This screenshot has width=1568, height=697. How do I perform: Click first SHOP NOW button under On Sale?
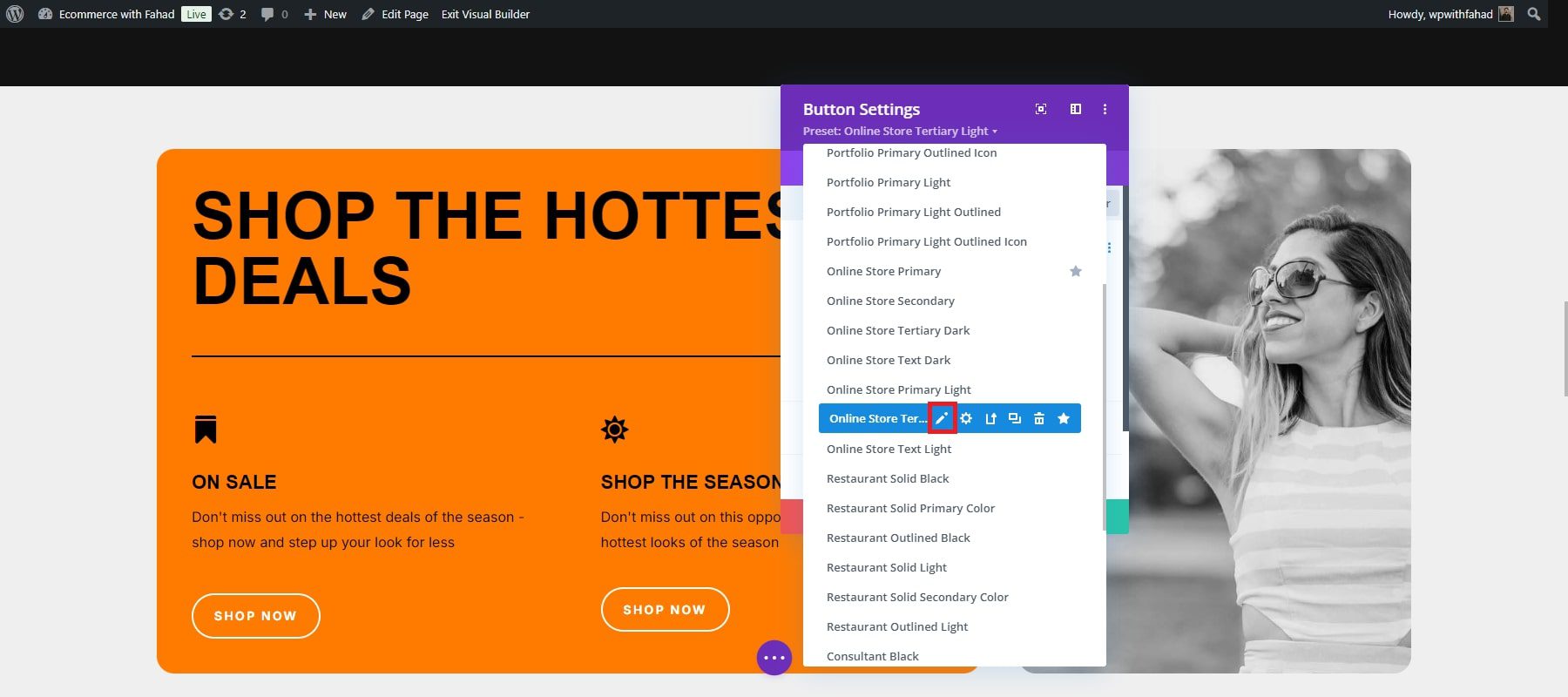[x=256, y=616]
